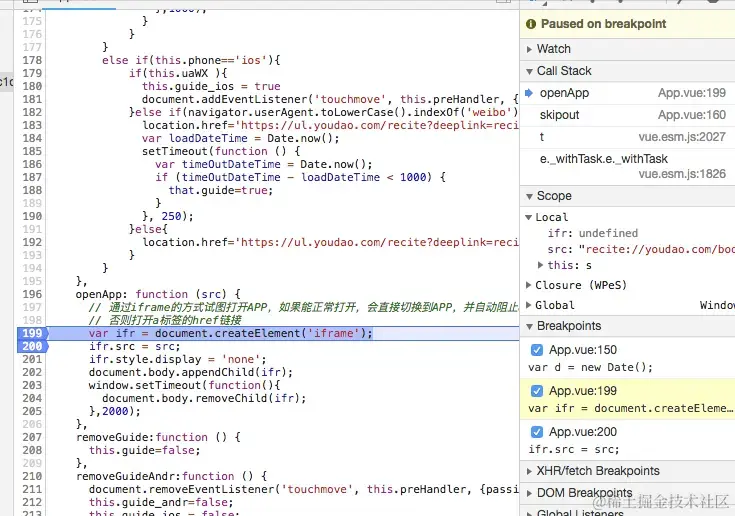Collapse the Local scope tree
The height and width of the screenshot is (516, 735).
528,217
